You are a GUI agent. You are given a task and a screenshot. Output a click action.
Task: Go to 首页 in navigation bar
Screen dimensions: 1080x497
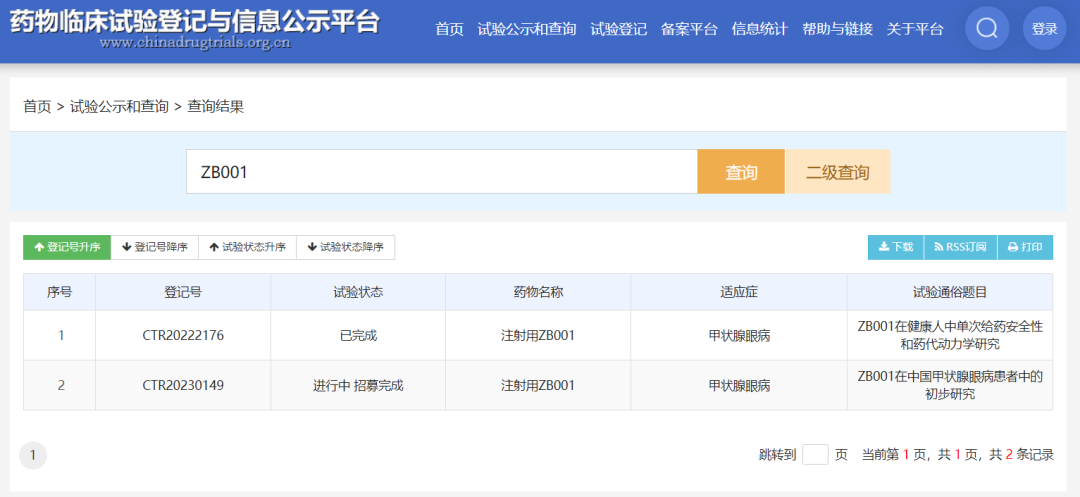(x=449, y=29)
